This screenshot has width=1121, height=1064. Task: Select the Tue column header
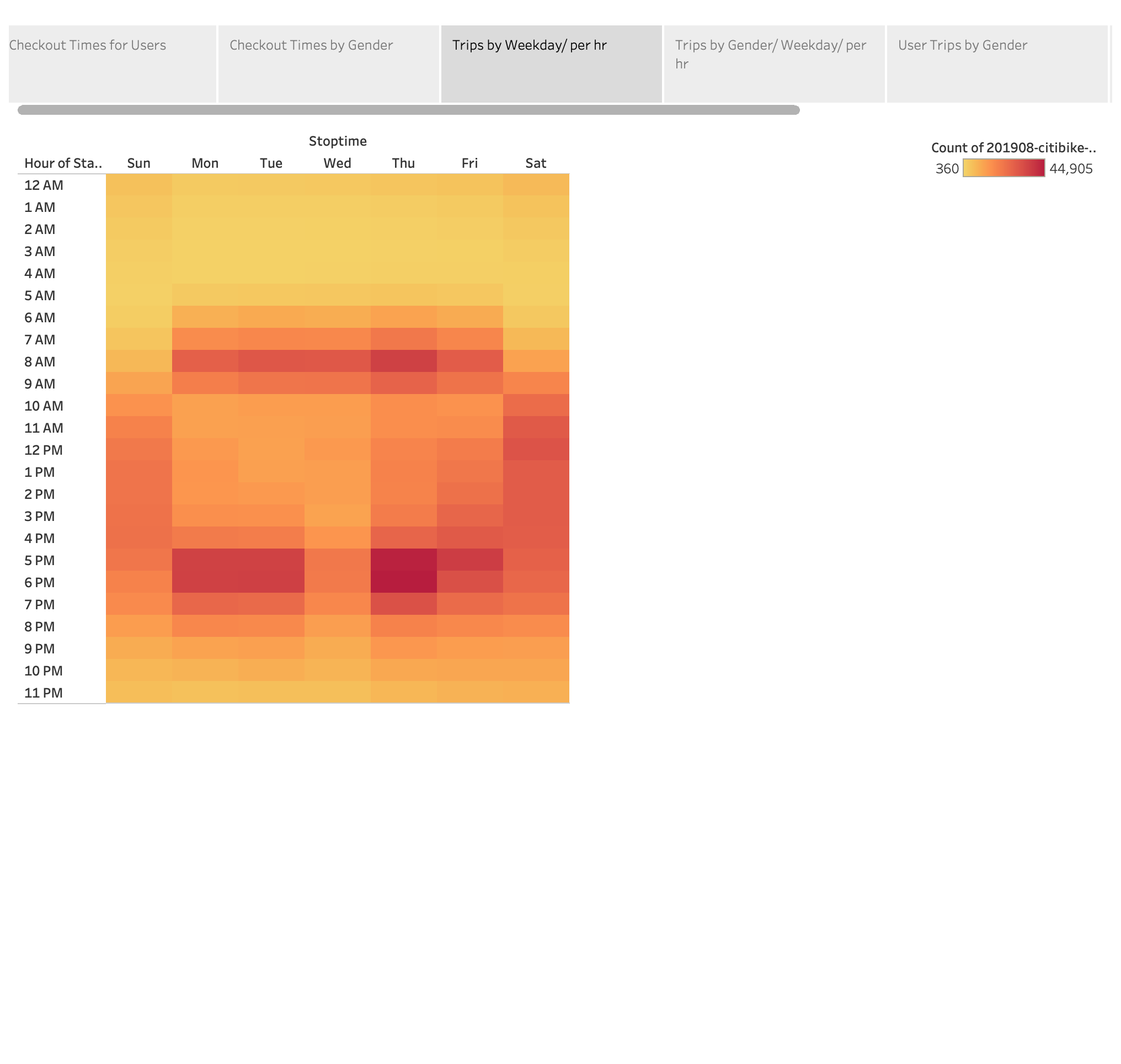point(271,163)
